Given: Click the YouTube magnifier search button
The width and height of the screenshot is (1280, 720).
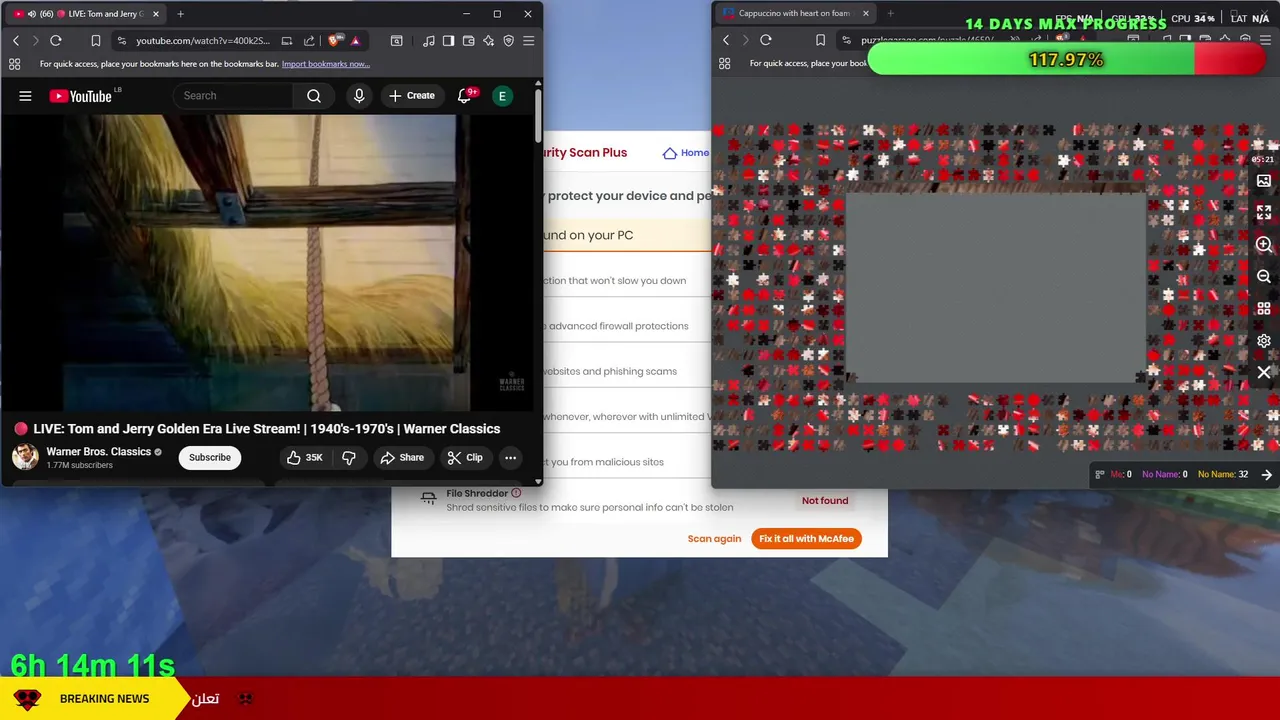Looking at the screenshot, I should coord(314,96).
